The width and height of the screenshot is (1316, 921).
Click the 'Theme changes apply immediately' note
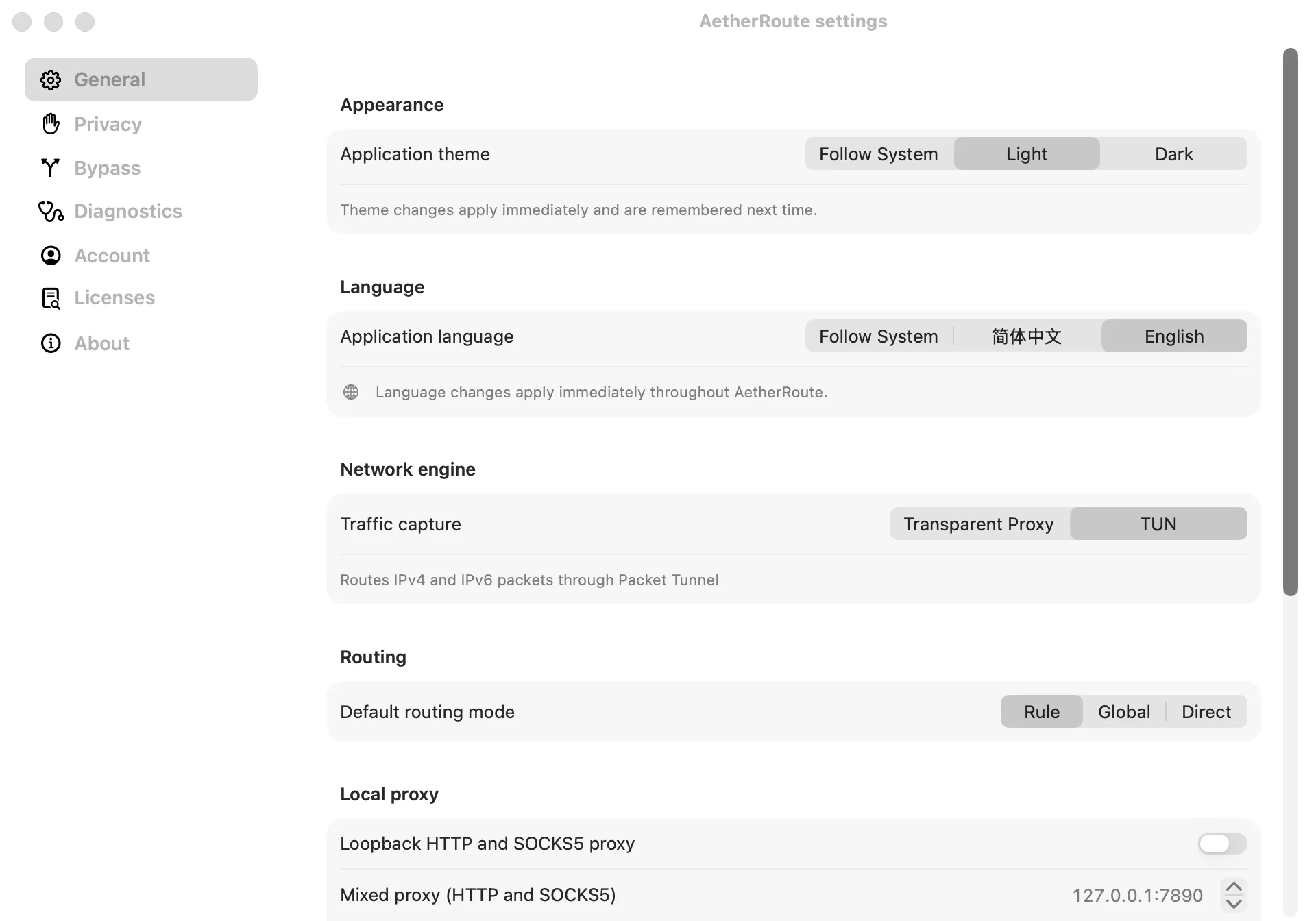point(578,210)
